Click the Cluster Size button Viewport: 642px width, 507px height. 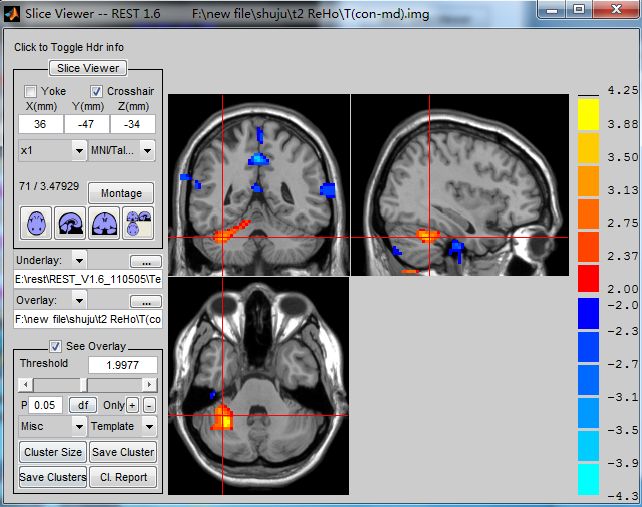[53, 452]
